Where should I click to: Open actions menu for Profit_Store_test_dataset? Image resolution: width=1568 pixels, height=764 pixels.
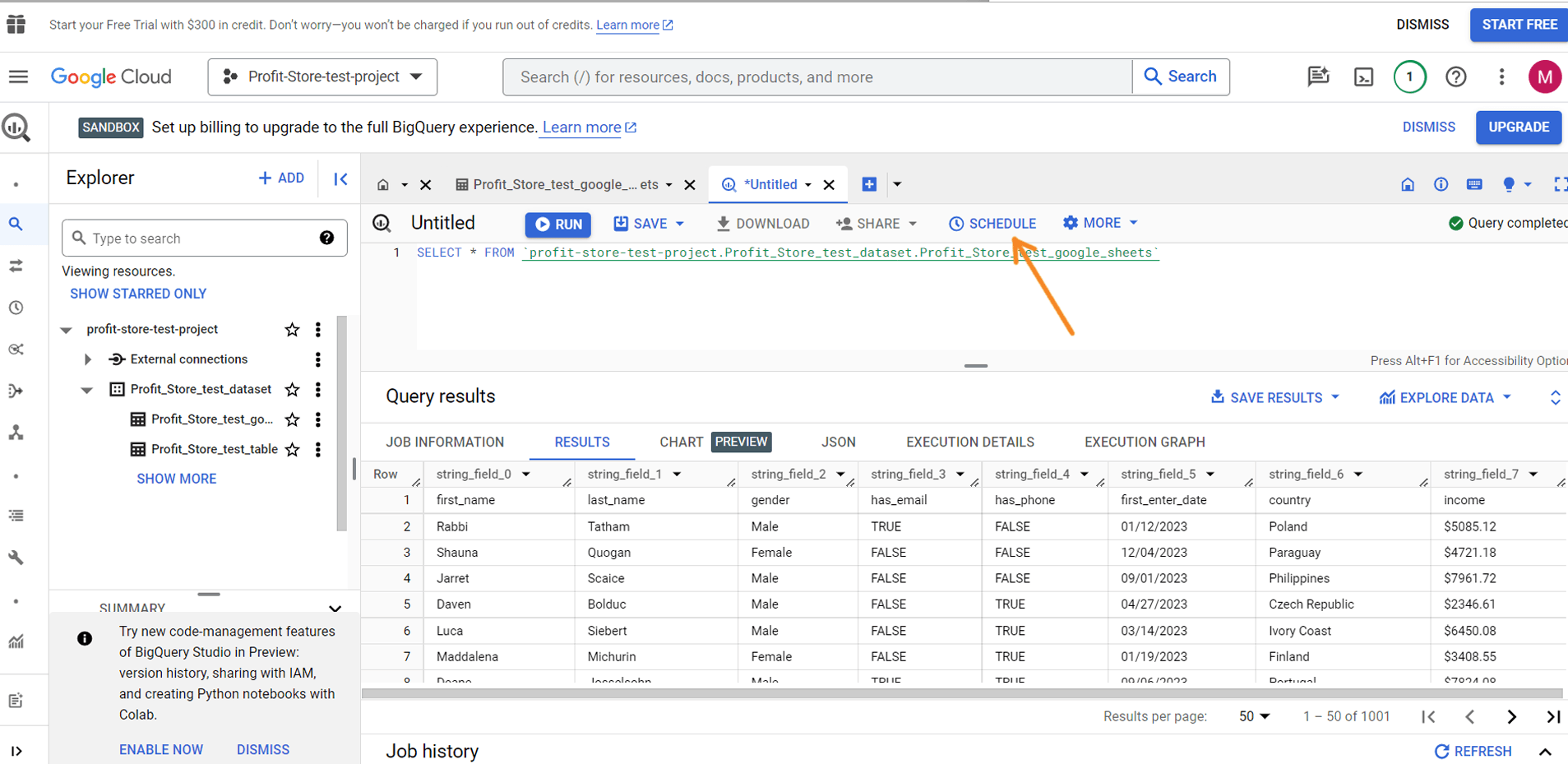[318, 390]
